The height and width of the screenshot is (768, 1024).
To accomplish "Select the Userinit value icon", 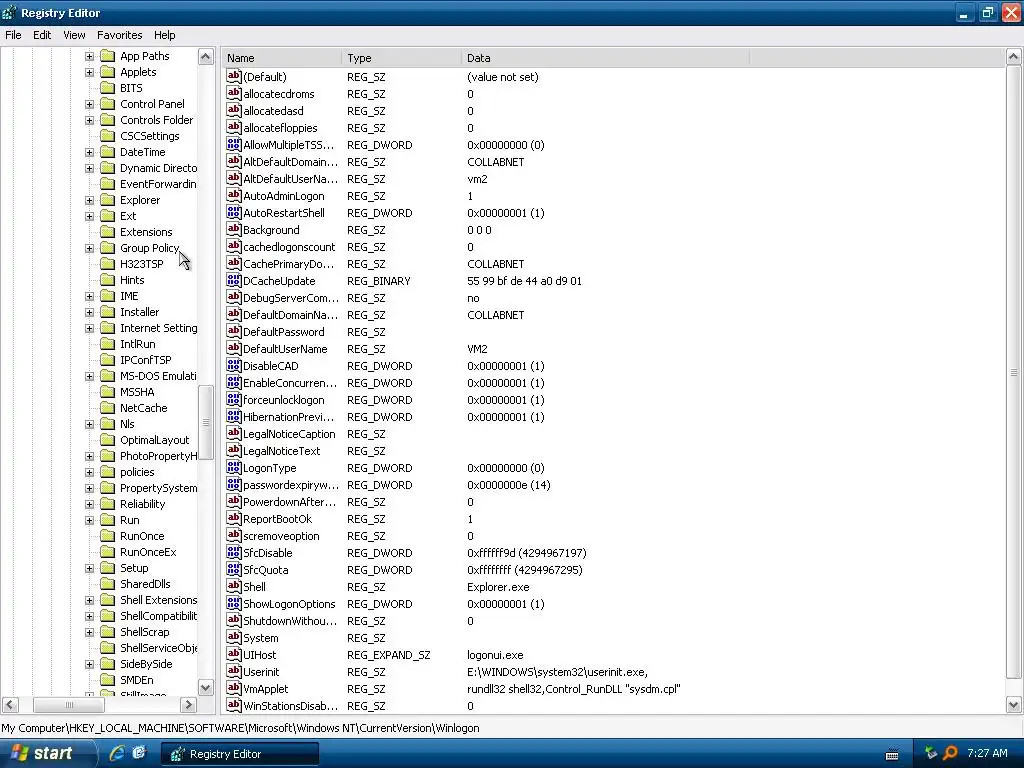I will pos(234,671).
